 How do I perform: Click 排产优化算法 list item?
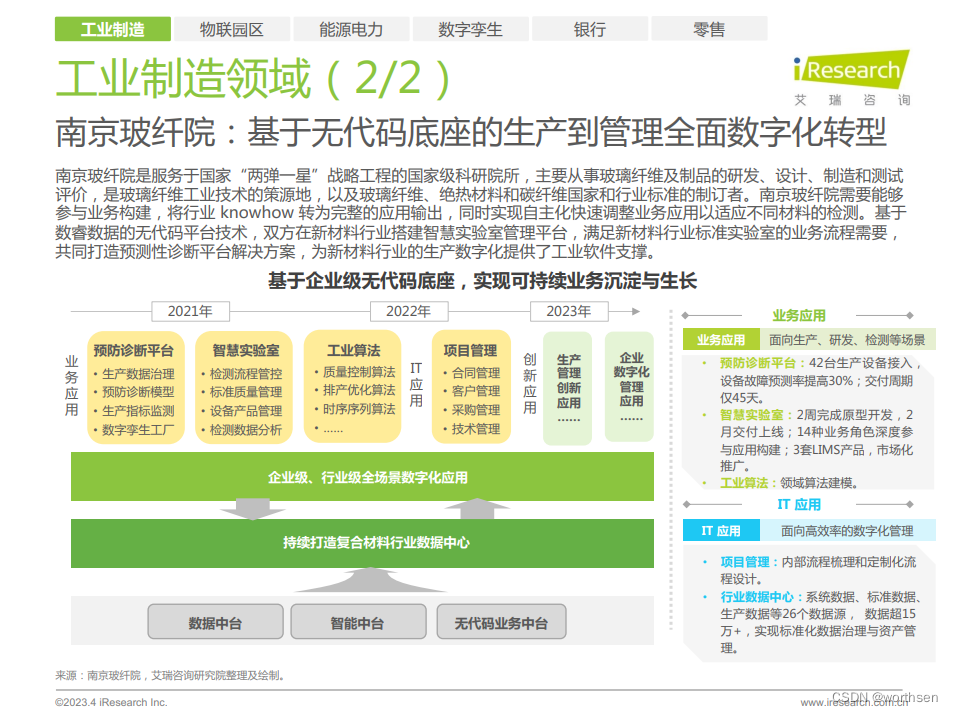click(359, 390)
